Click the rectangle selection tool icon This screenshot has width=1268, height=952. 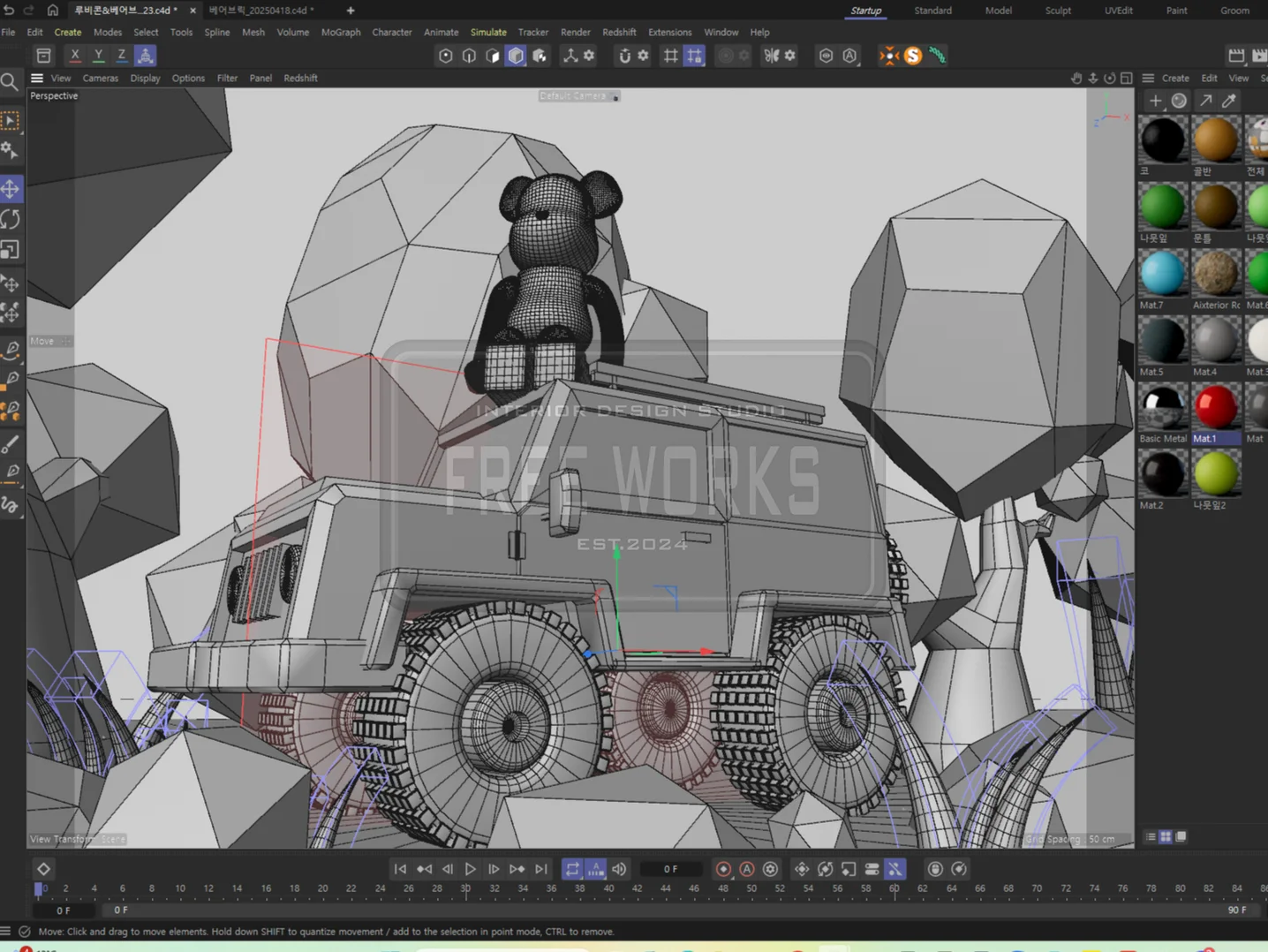click(11, 120)
